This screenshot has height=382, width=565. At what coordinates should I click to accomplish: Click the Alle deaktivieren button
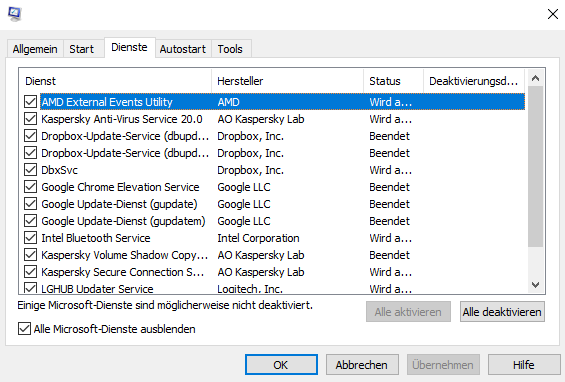pos(502,312)
